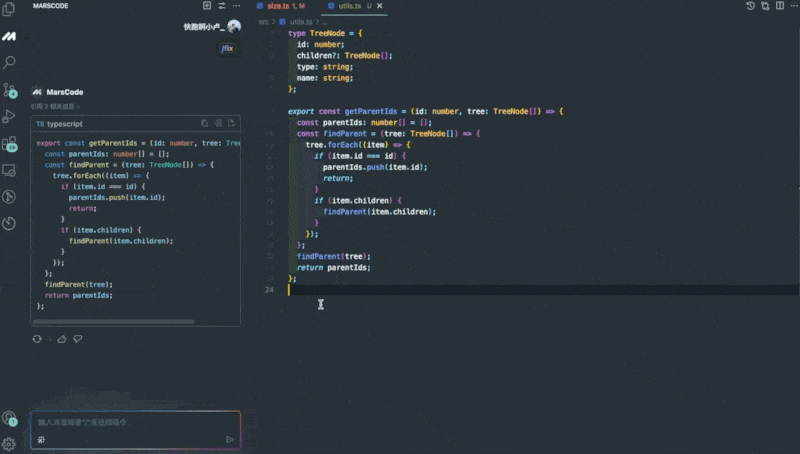Like the MarsCode response
The width and height of the screenshot is (800, 454).
point(62,339)
